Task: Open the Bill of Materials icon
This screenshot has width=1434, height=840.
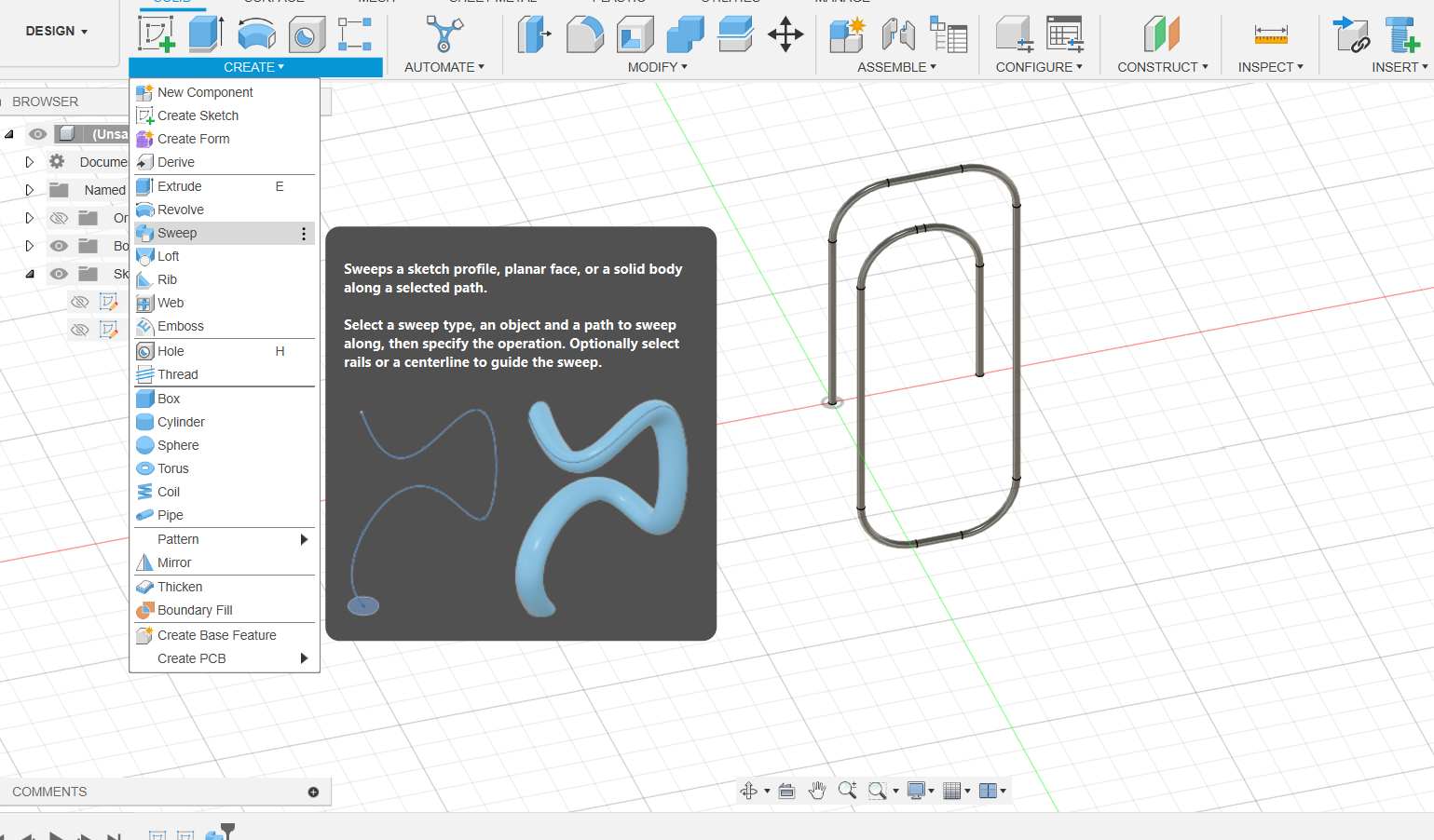Action: [x=949, y=34]
